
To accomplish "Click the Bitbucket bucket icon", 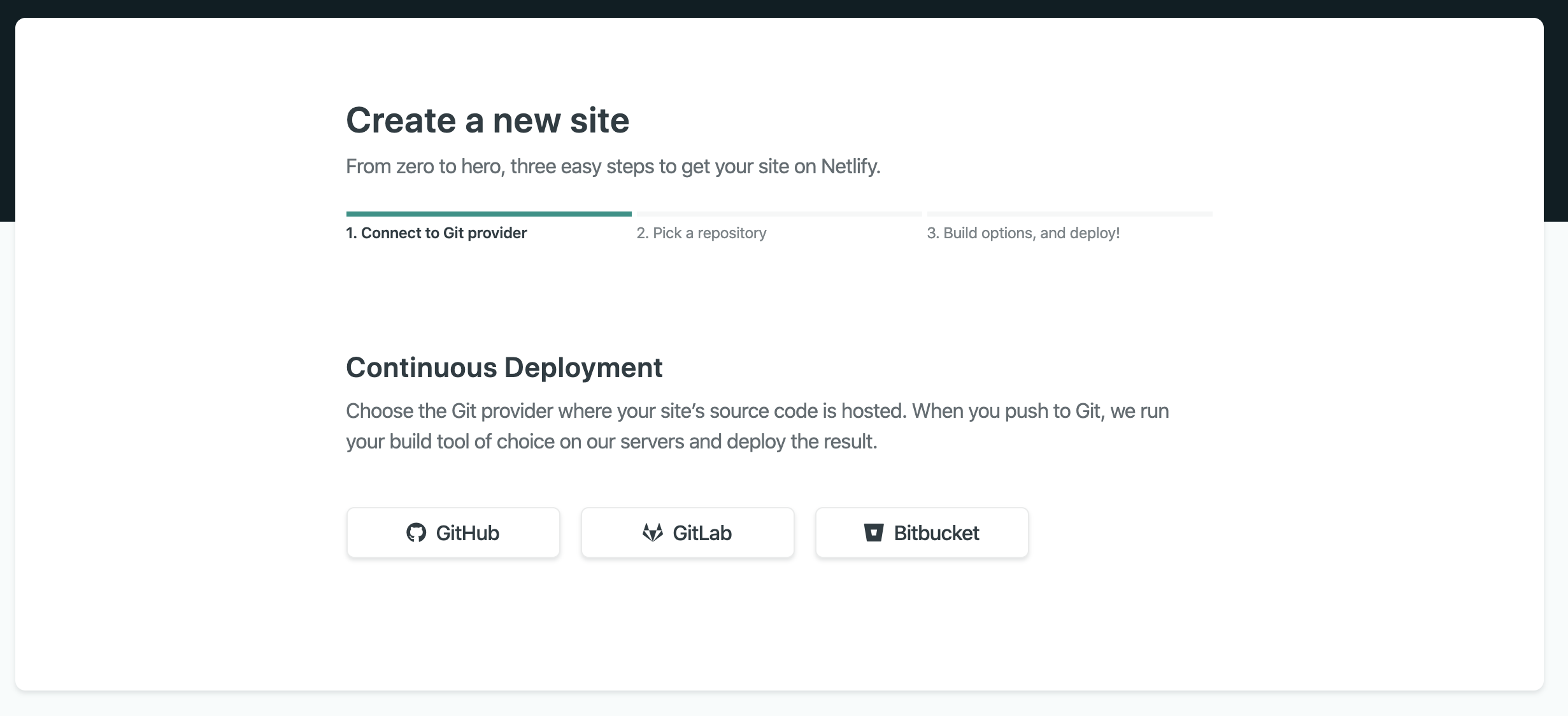I will tap(874, 533).
